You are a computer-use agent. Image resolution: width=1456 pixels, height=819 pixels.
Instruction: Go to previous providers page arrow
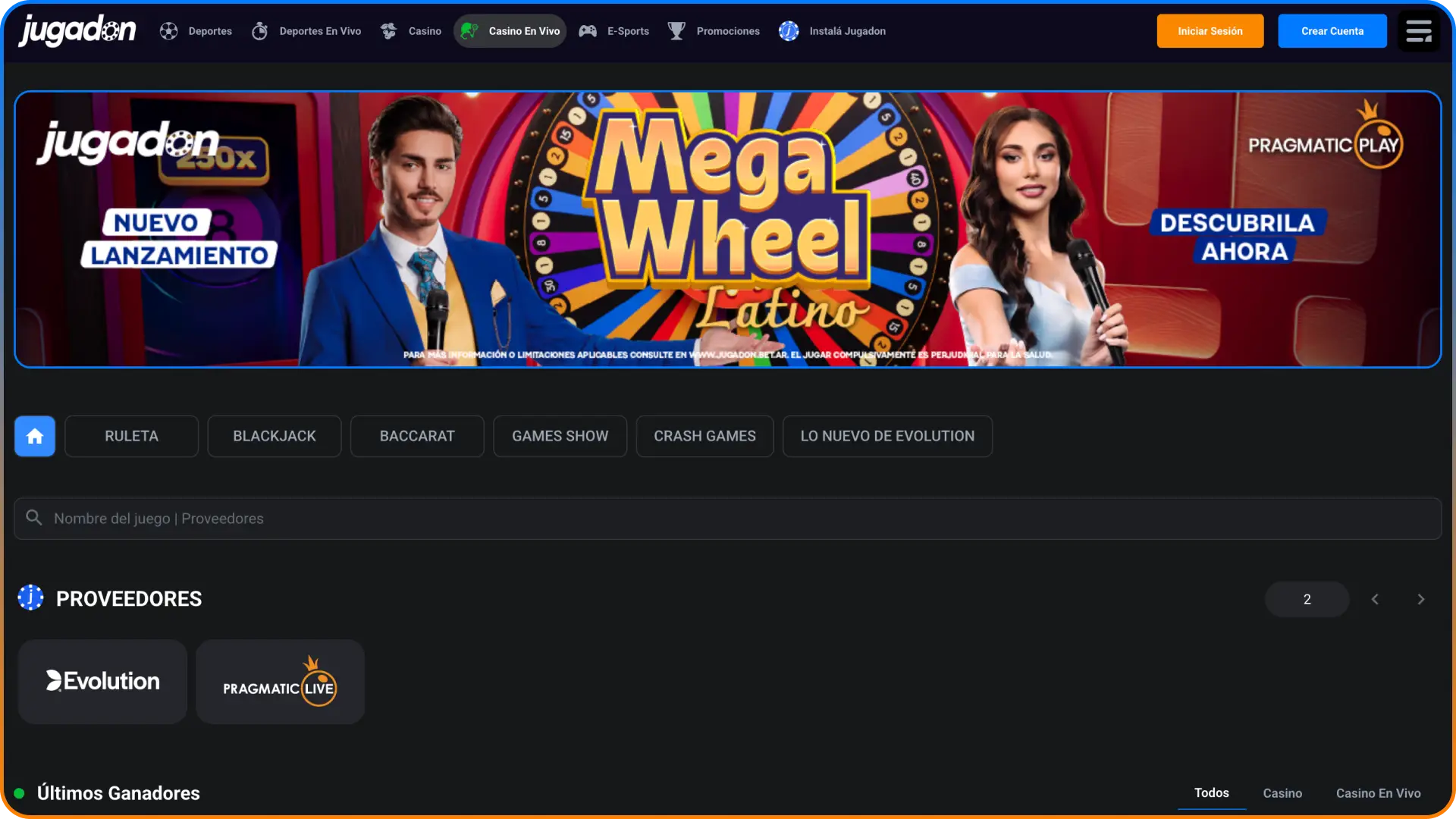pyautogui.click(x=1375, y=599)
